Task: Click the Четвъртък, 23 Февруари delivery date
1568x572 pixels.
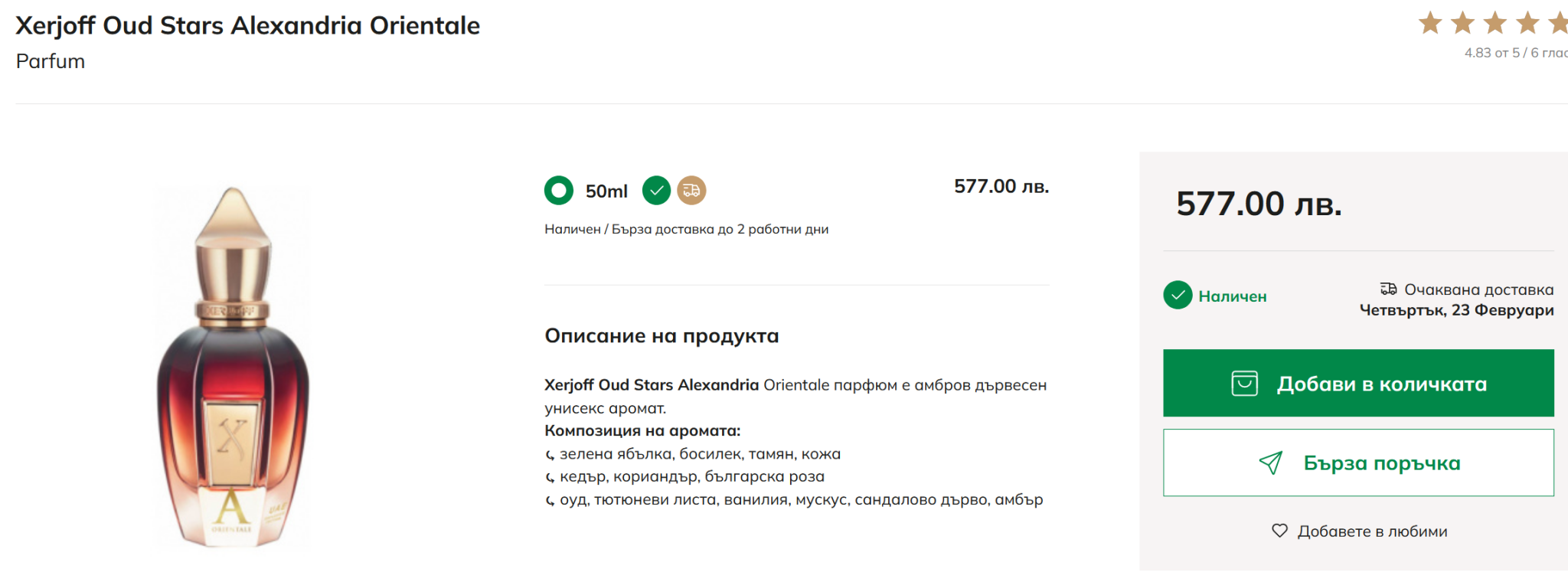Action: pos(1456,310)
